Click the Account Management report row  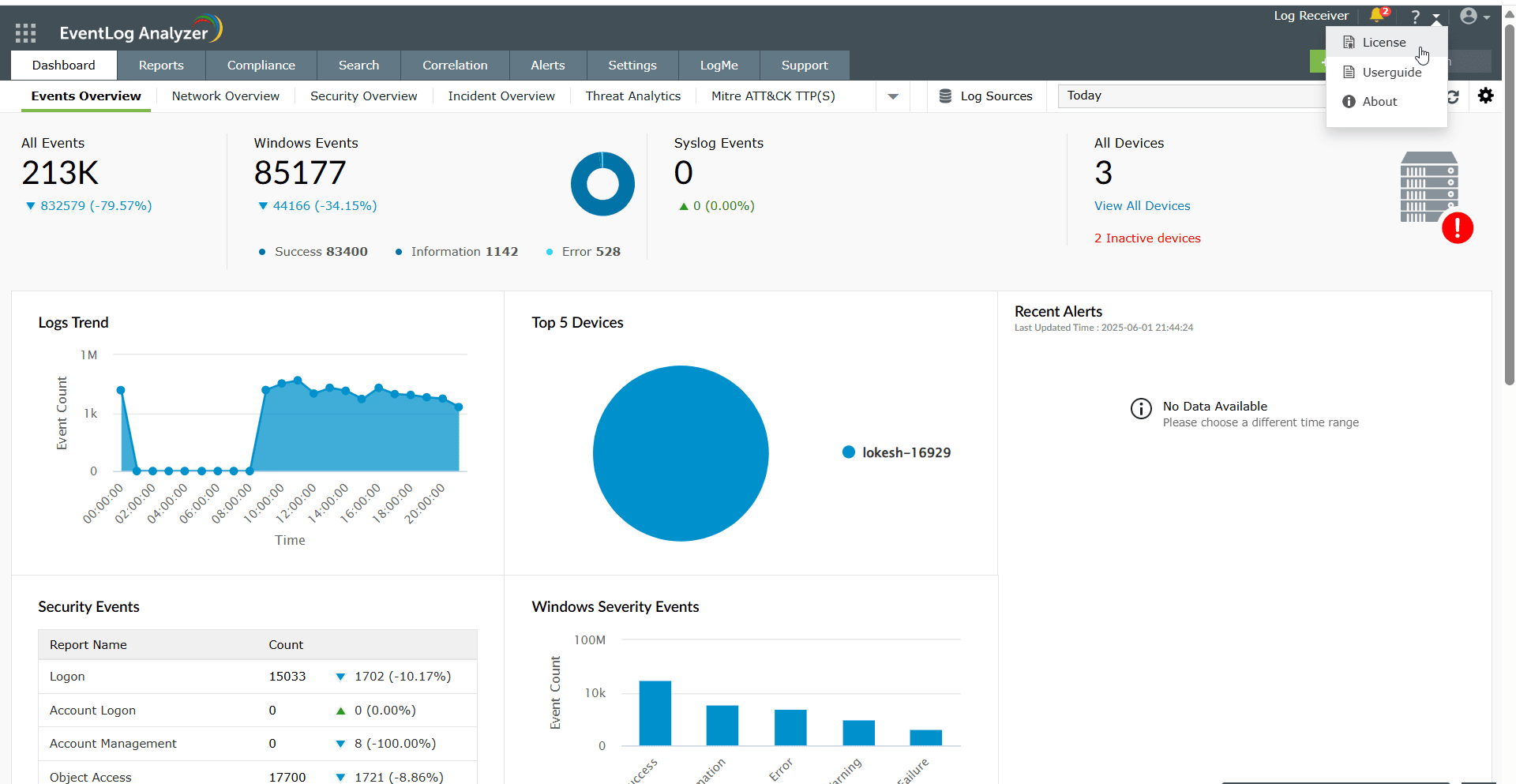click(x=257, y=744)
